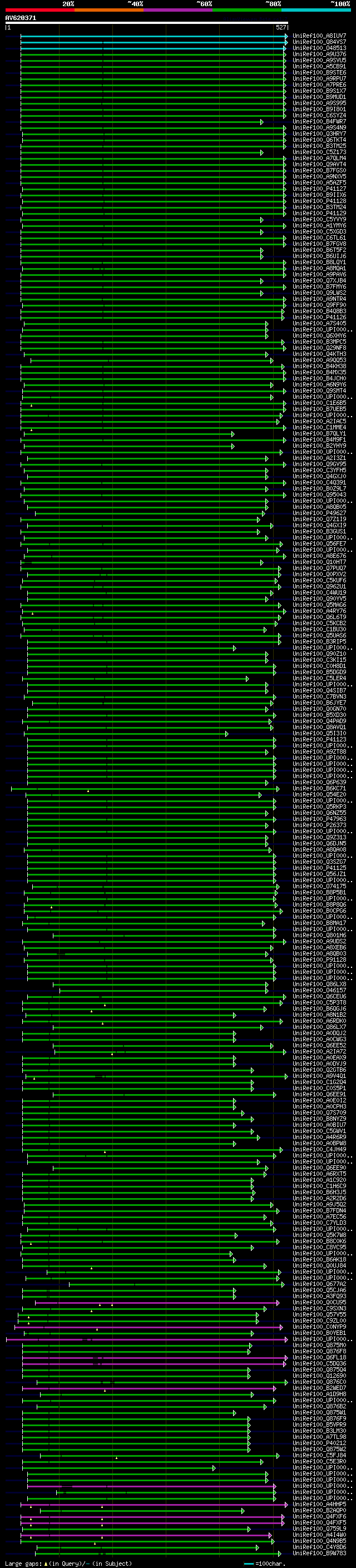Screen dimensions: 356x1568
Task: Click the white query sequence bar
Action: click(147, 23)
